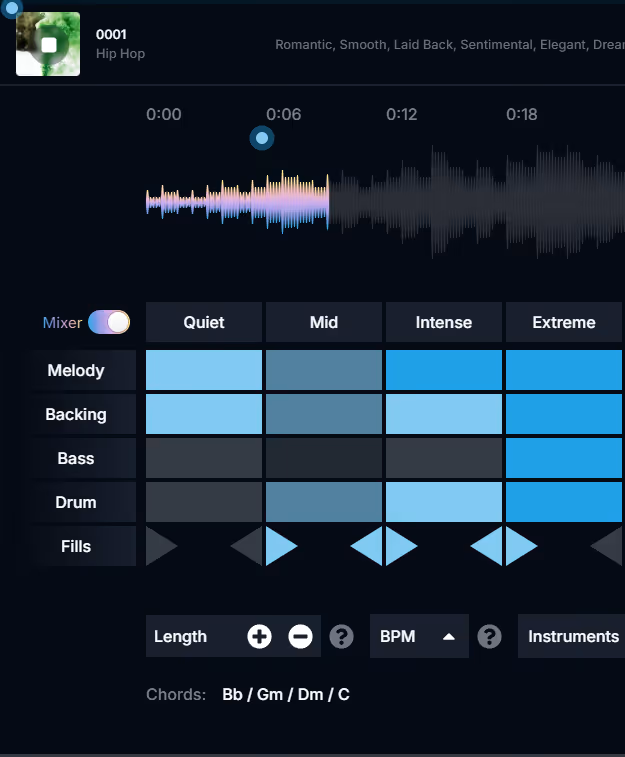Toggle Melody cell in Intense column

pyautogui.click(x=444, y=370)
